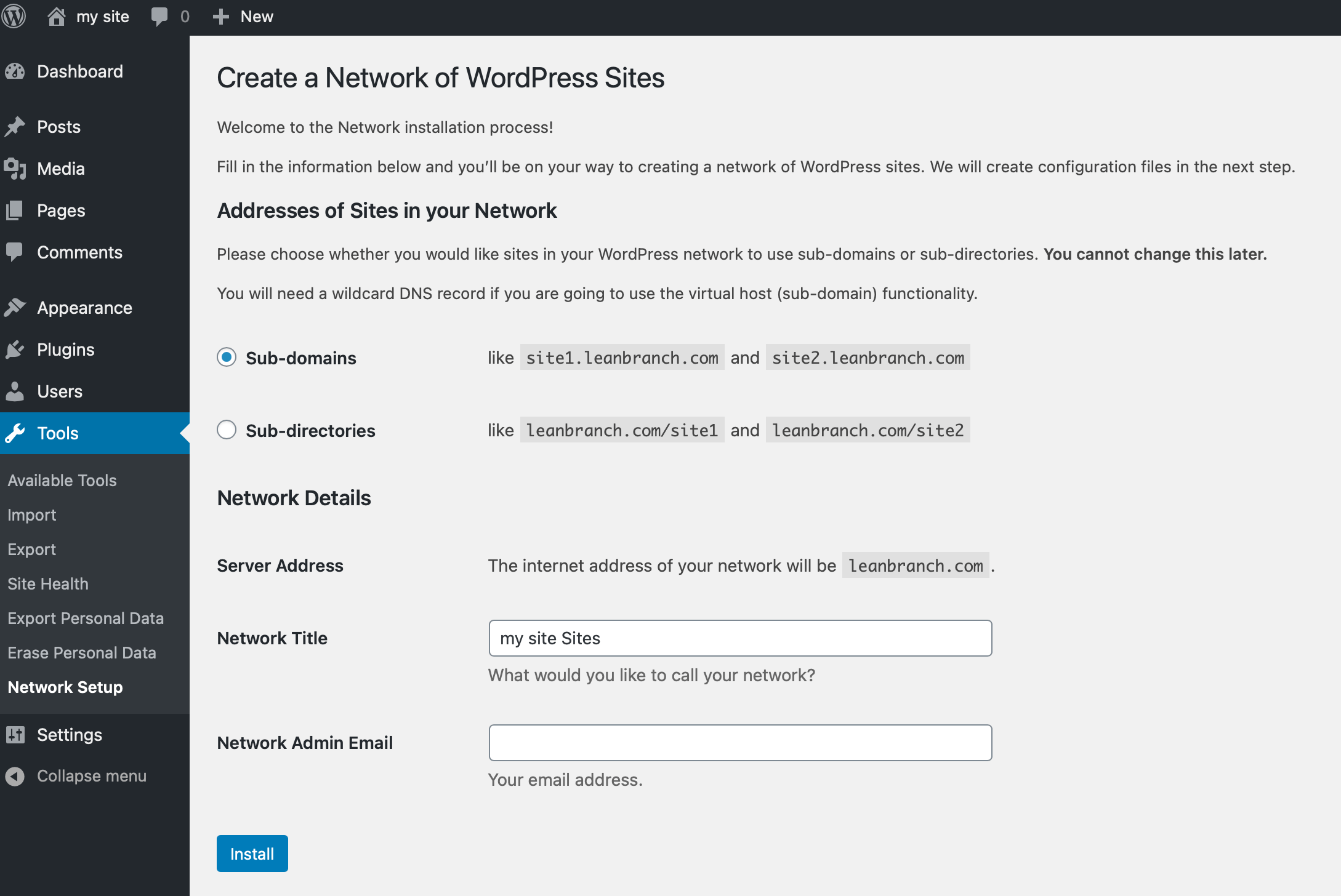1341x896 pixels.
Task: Open Export Personal Data tool
Action: pyautogui.click(x=84, y=618)
